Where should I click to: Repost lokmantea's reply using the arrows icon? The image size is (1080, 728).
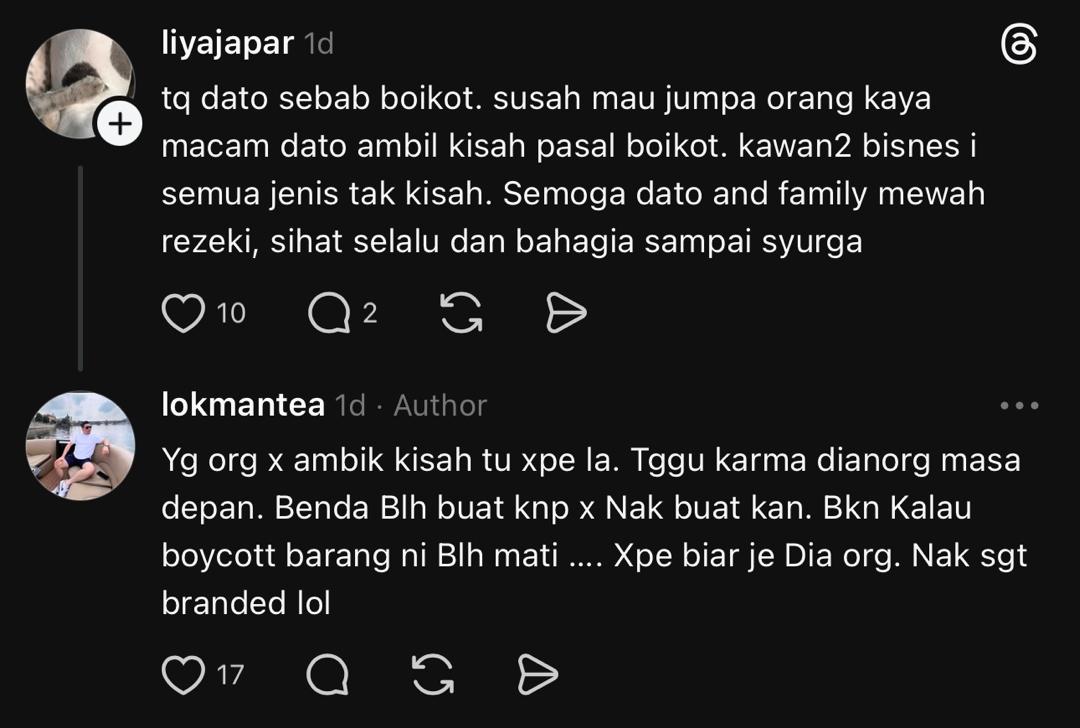pyautogui.click(x=433, y=674)
